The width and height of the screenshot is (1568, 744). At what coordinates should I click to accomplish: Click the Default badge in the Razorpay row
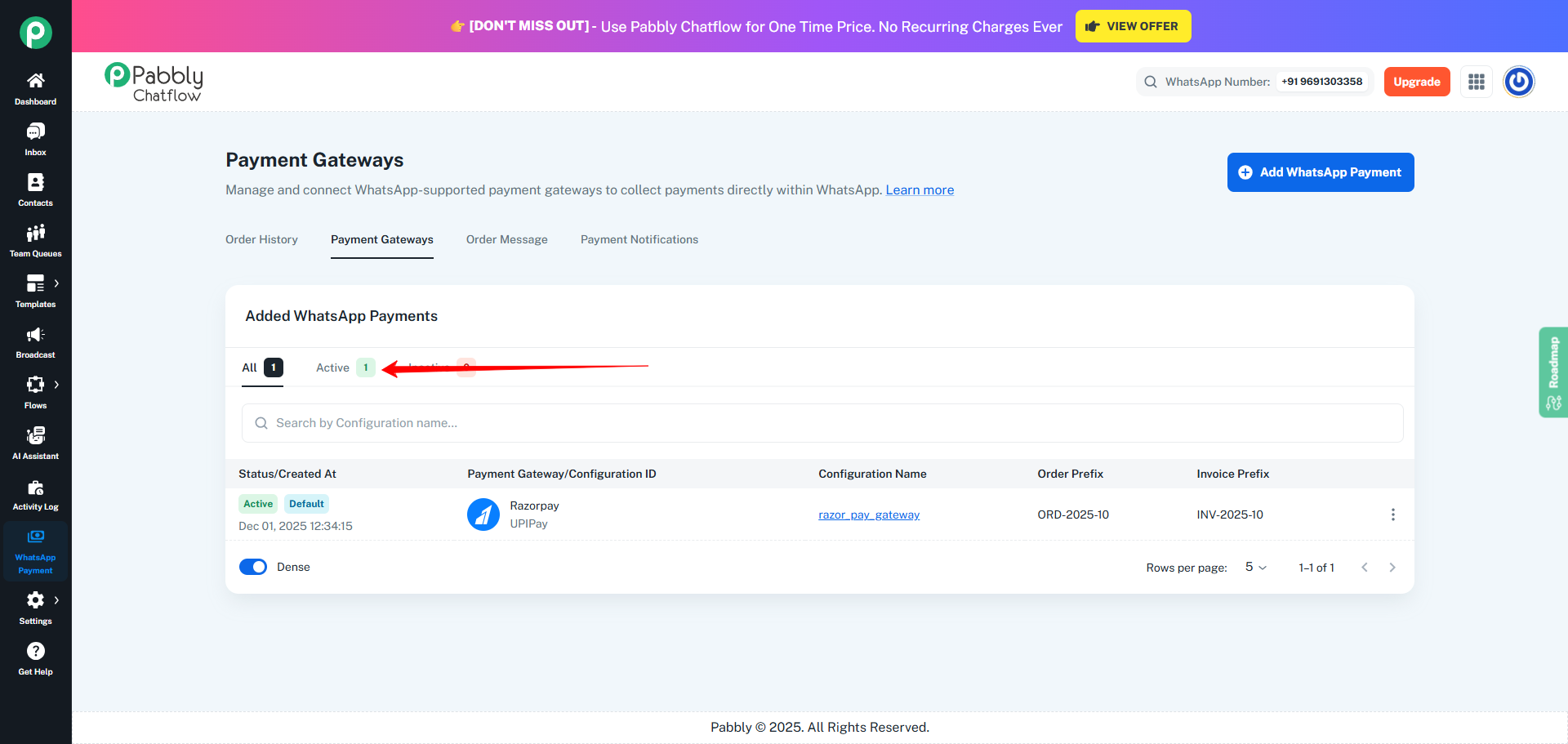(x=306, y=504)
